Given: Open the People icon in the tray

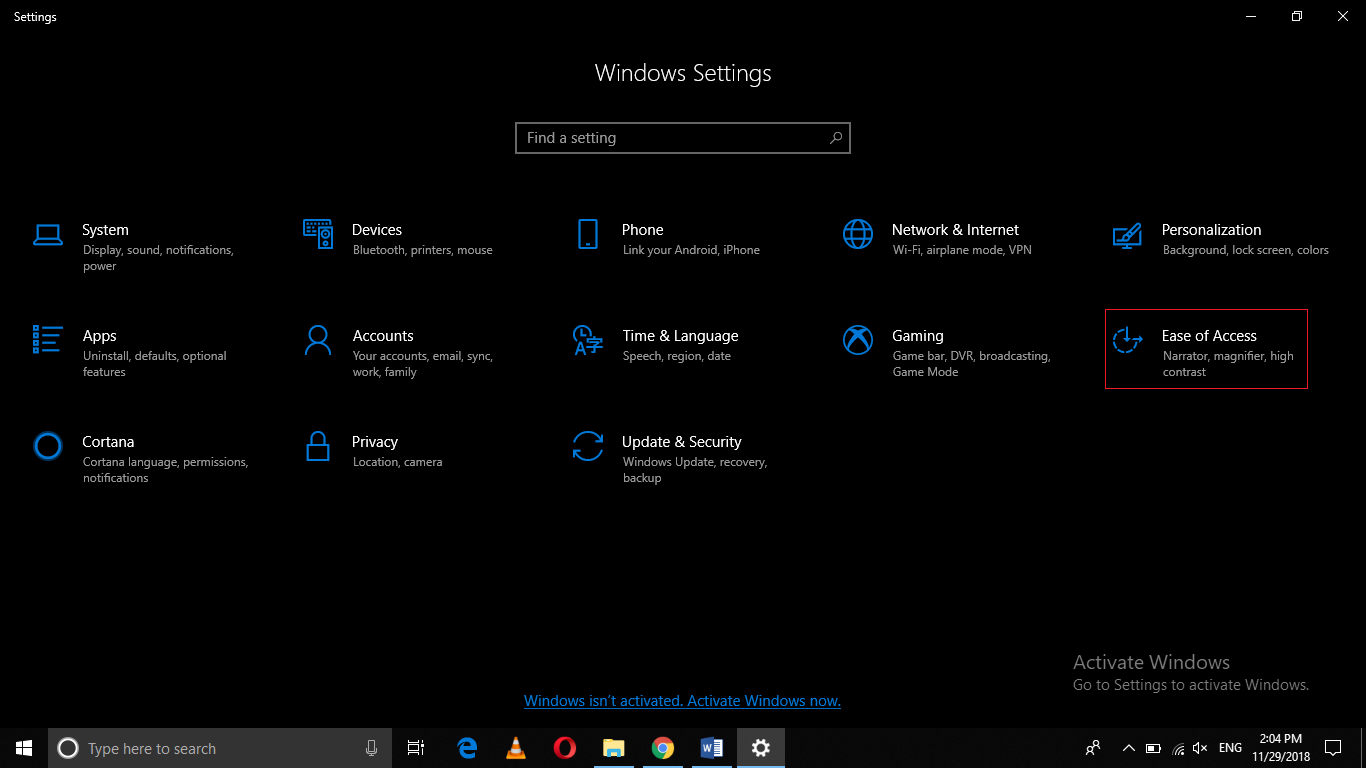Looking at the screenshot, I should pos(1093,748).
